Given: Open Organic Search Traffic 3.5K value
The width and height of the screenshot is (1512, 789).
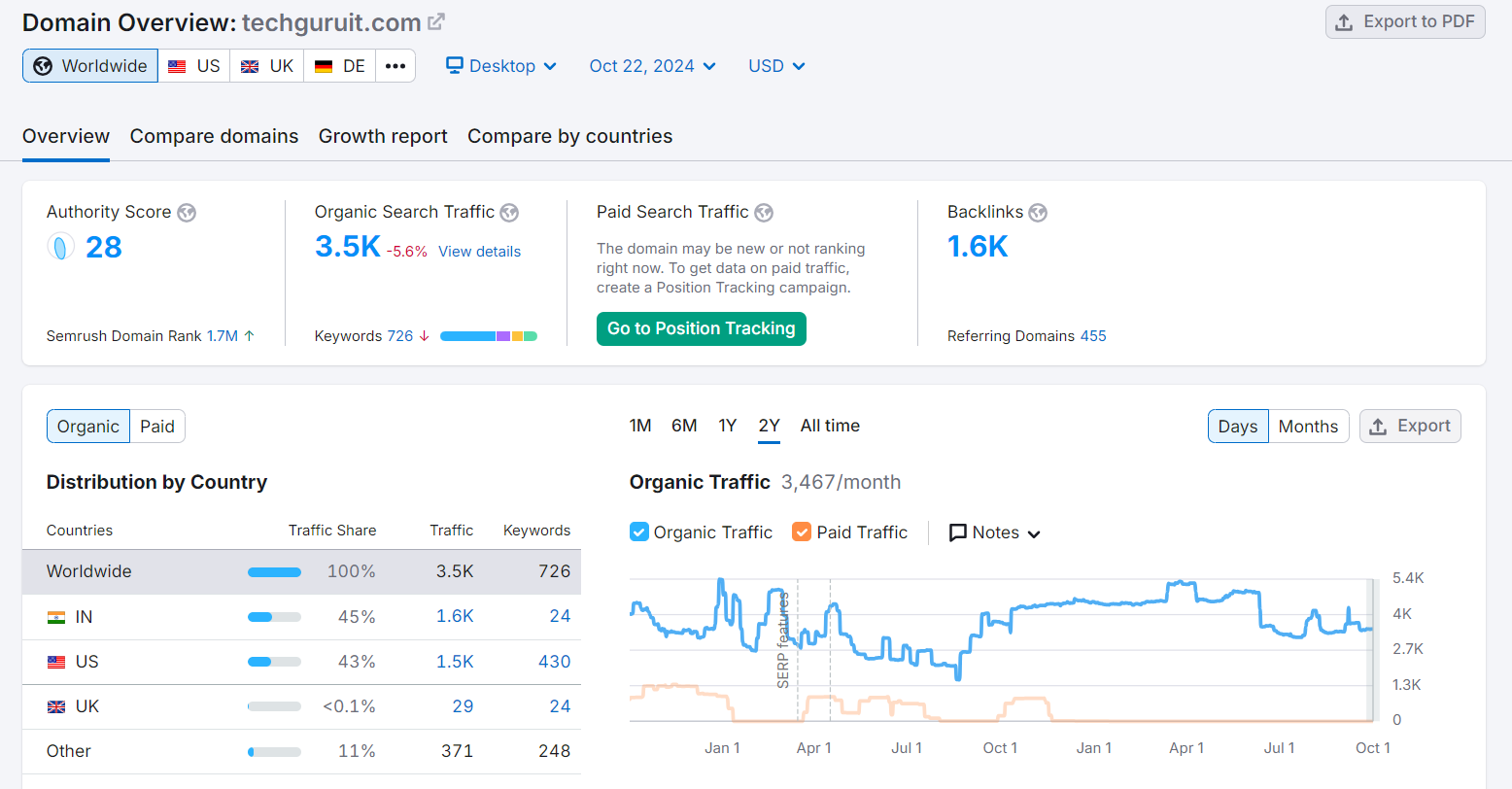Looking at the screenshot, I should (x=348, y=247).
